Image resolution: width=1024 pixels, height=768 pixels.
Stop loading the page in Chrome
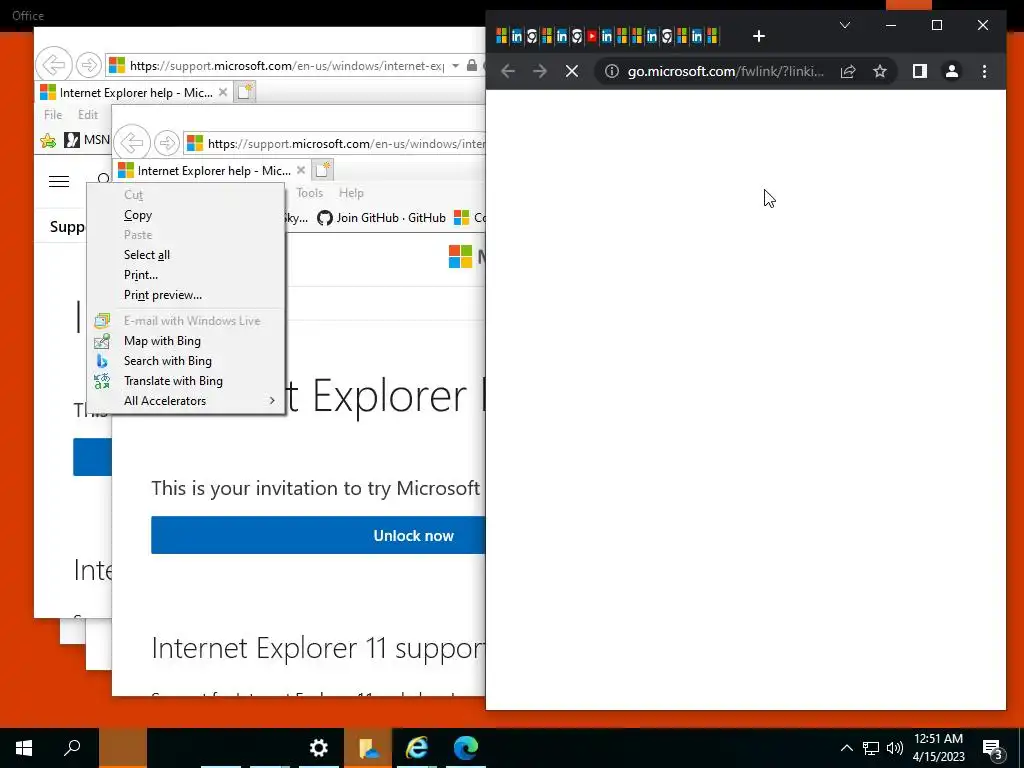click(x=572, y=71)
